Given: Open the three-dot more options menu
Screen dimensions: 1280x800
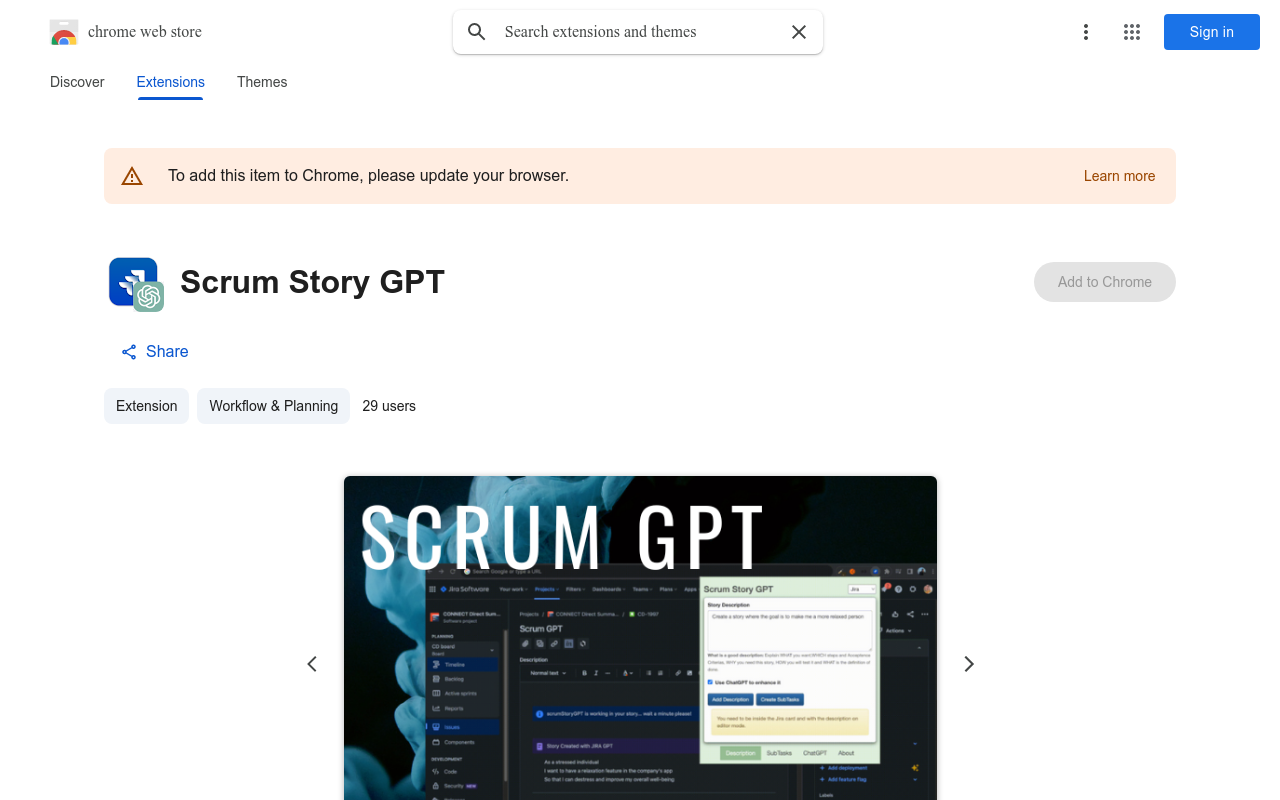Looking at the screenshot, I should click(1085, 32).
